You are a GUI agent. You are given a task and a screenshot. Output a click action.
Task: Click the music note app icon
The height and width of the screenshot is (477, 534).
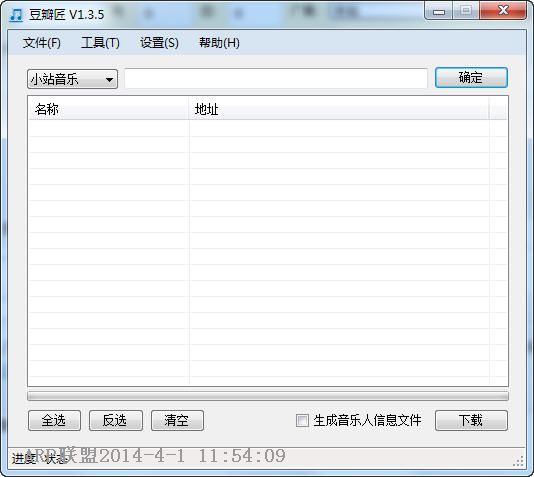coord(16,15)
